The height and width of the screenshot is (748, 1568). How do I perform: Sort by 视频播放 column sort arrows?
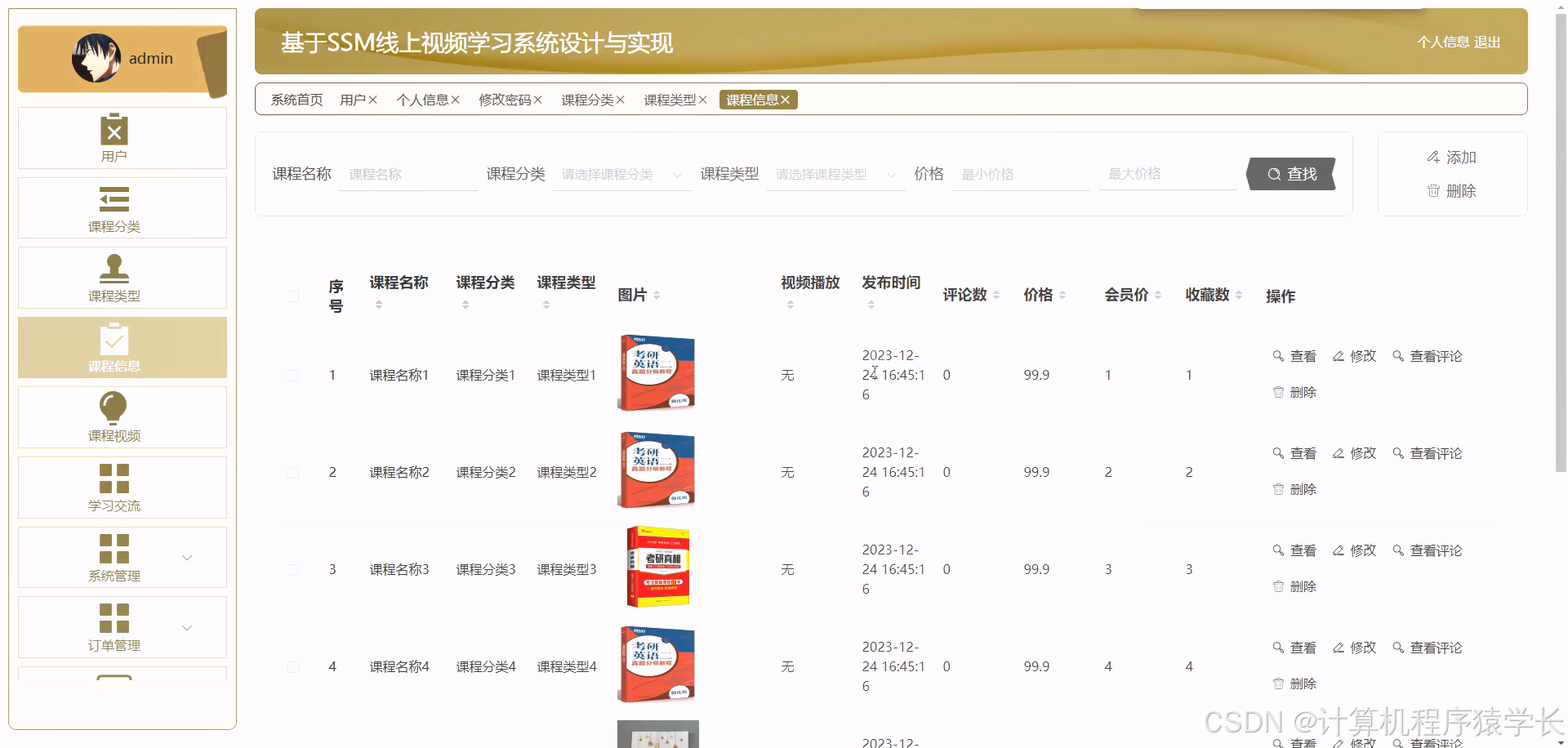[x=790, y=305]
